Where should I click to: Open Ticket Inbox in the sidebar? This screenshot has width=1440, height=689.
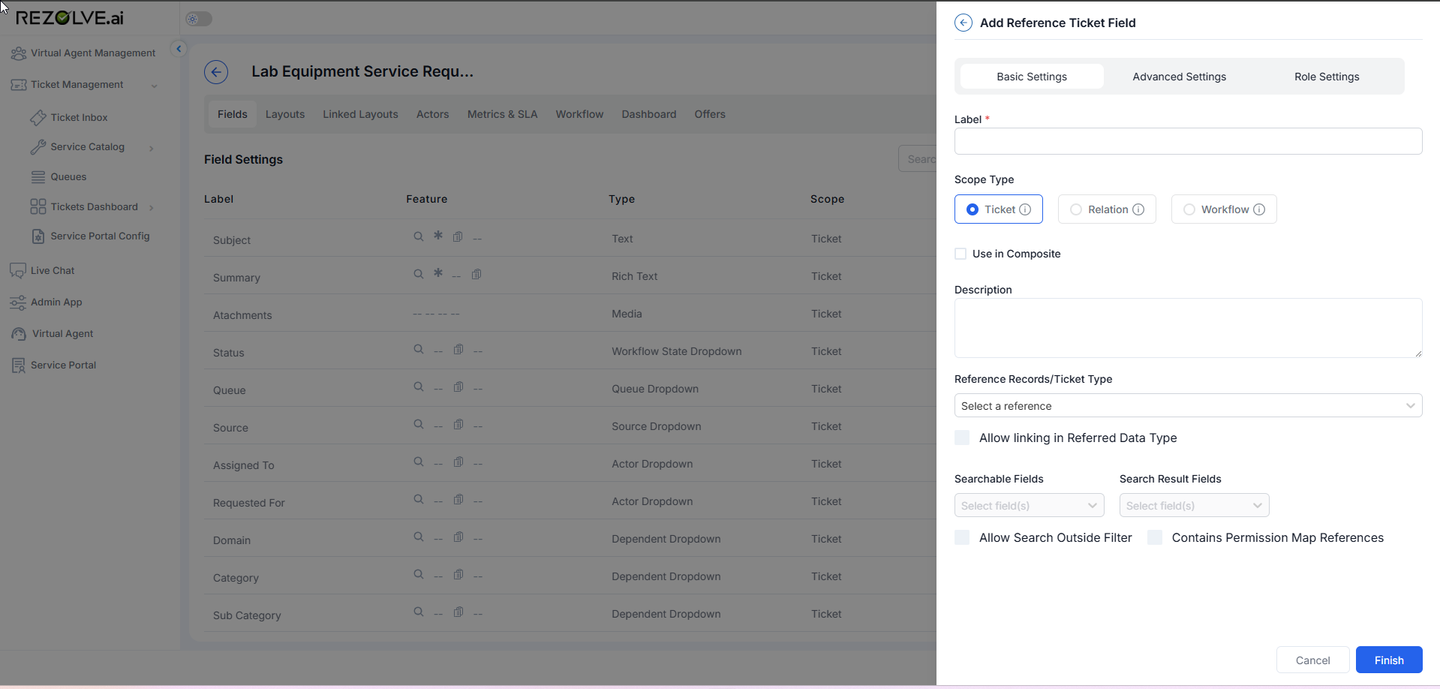point(79,118)
